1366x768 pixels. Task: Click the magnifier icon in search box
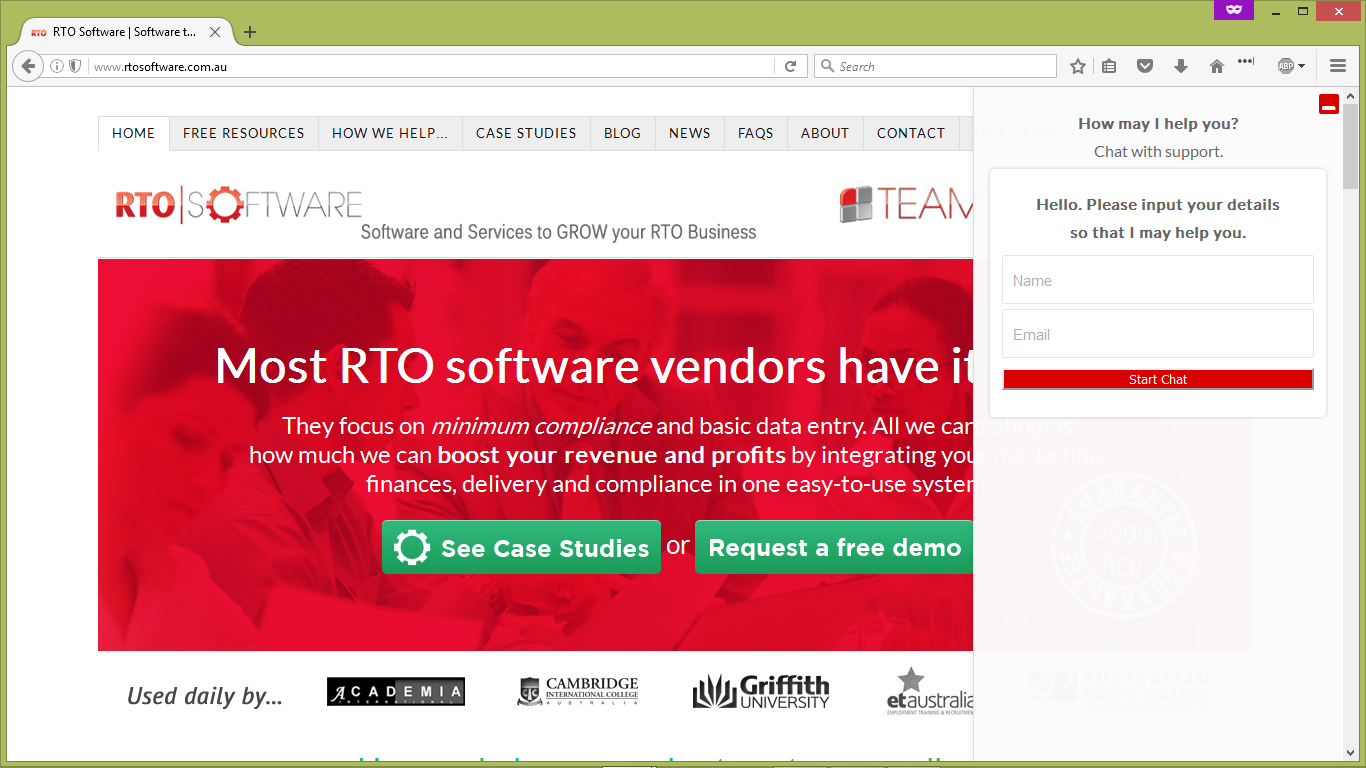pos(827,66)
